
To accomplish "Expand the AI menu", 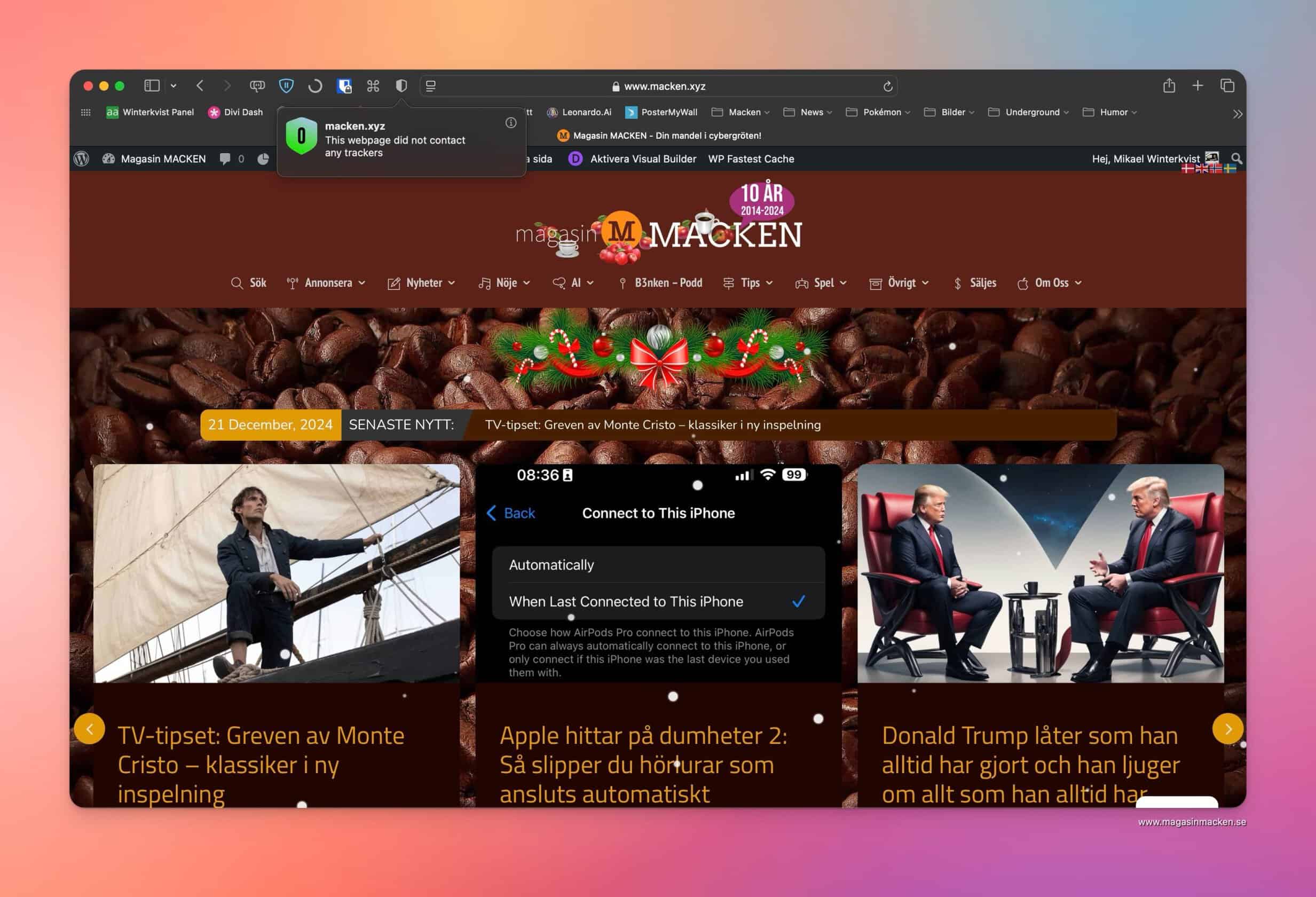I will click(573, 283).
